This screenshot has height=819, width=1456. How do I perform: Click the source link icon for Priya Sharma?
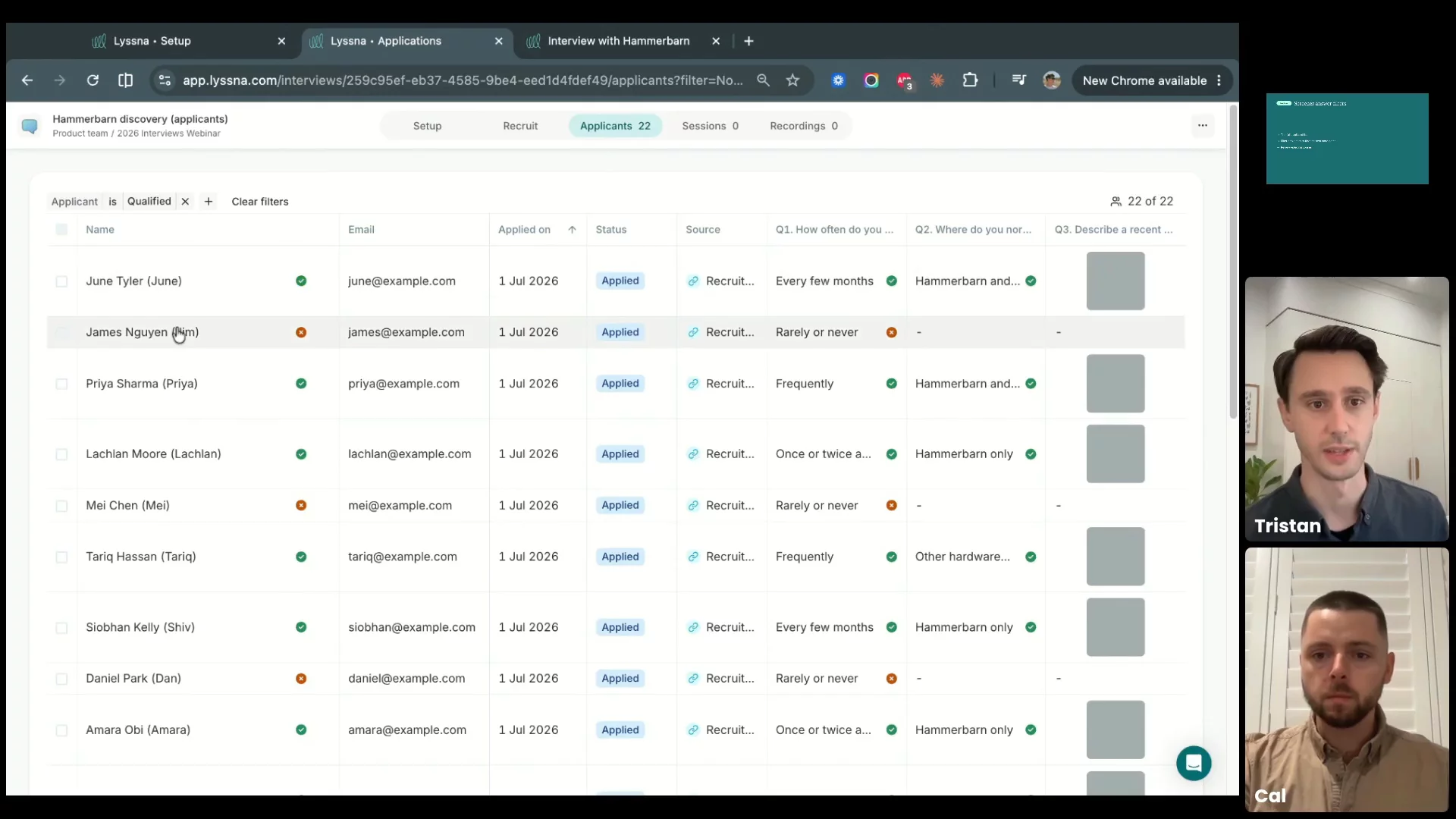point(693,384)
